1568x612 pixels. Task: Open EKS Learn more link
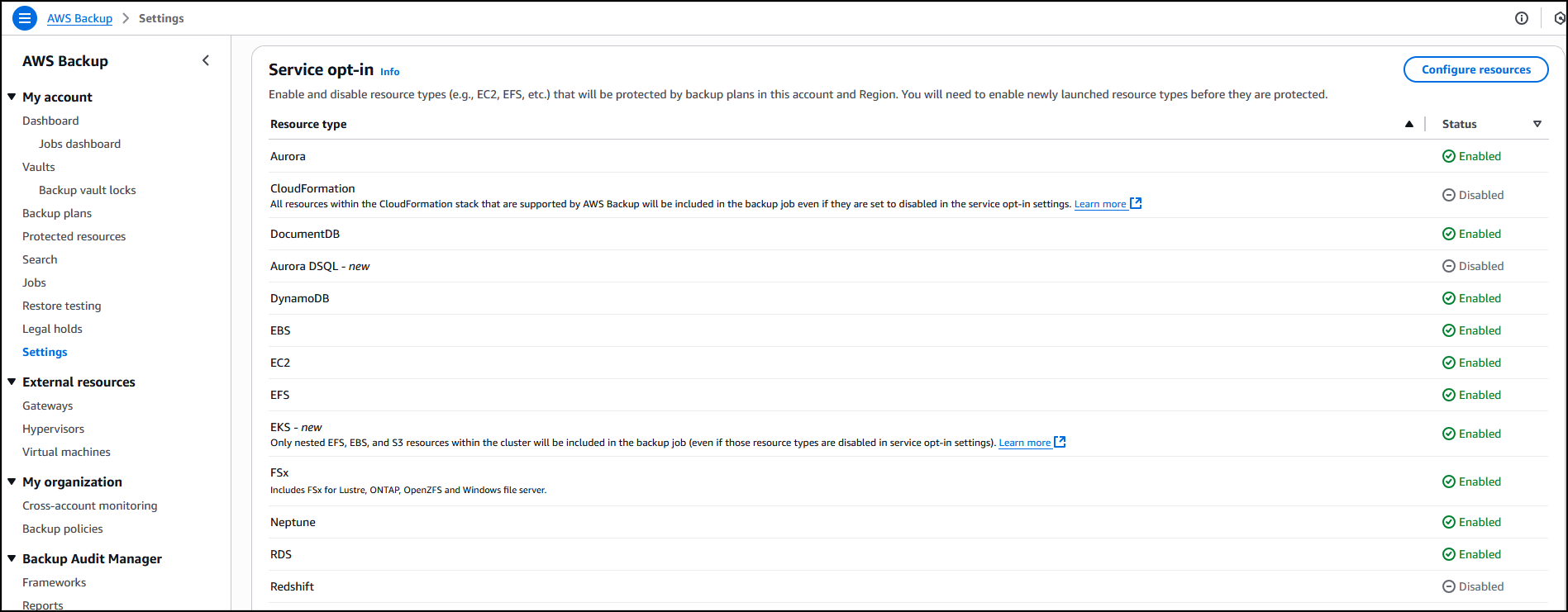(x=1025, y=443)
